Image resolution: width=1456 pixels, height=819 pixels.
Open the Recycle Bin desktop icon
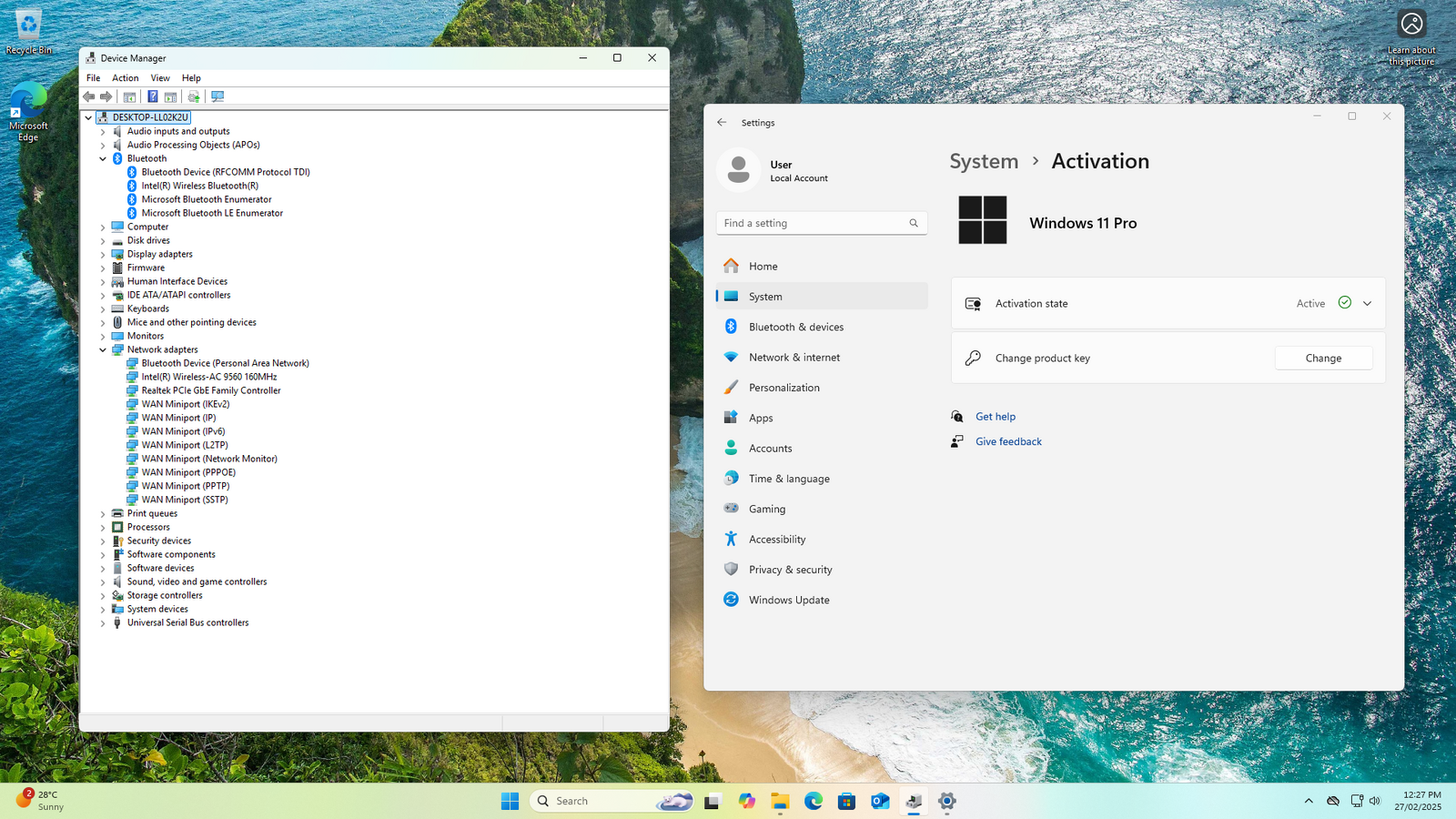(x=28, y=31)
